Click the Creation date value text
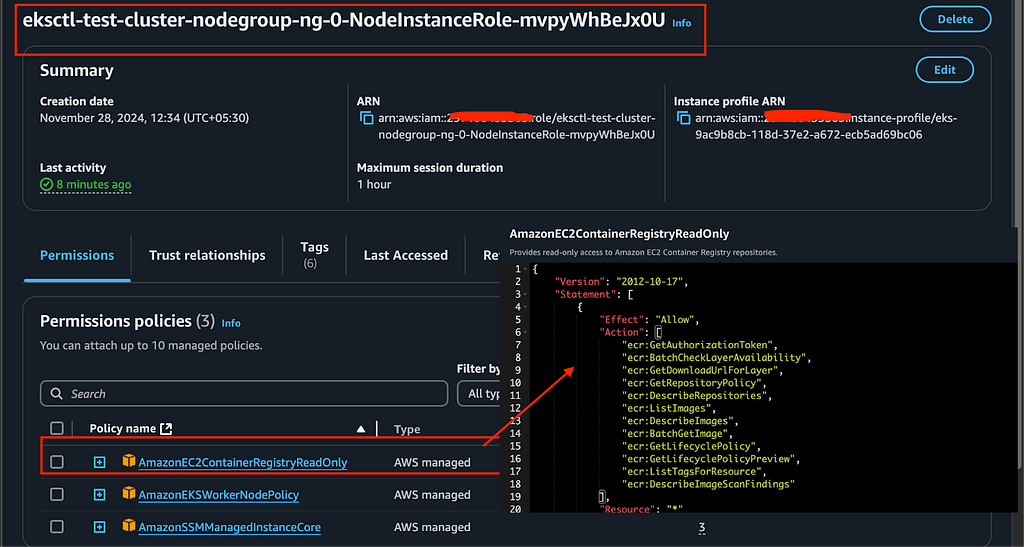 pos(144,118)
